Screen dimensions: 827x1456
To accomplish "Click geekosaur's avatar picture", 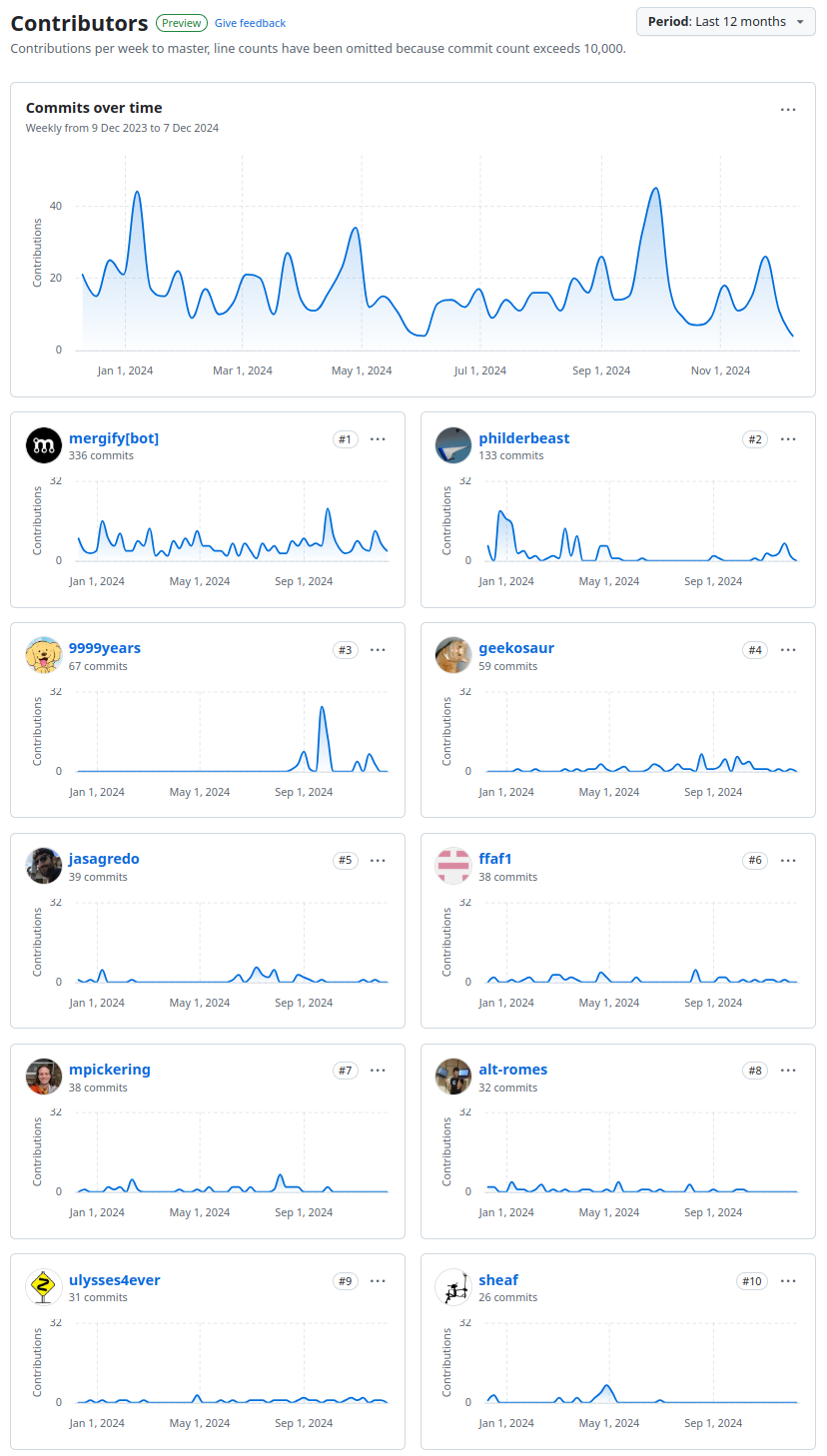I will tap(452, 655).
